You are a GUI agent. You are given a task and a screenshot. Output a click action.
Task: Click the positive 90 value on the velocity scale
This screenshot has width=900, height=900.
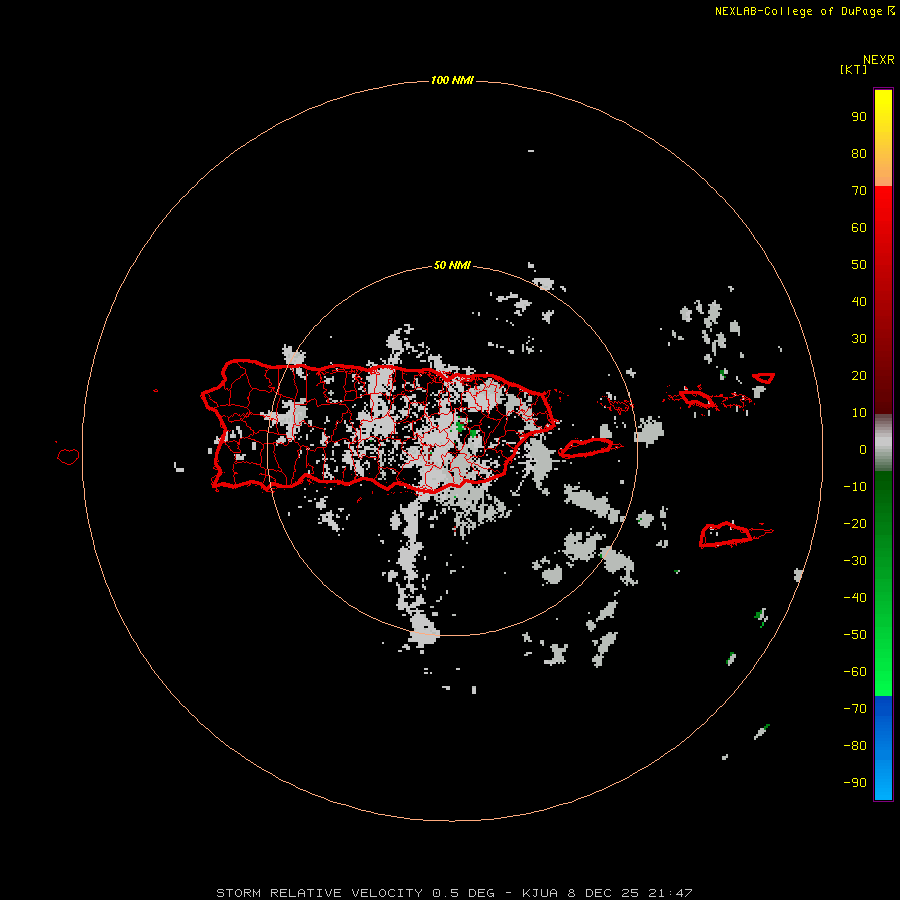(x=859, y=117)
